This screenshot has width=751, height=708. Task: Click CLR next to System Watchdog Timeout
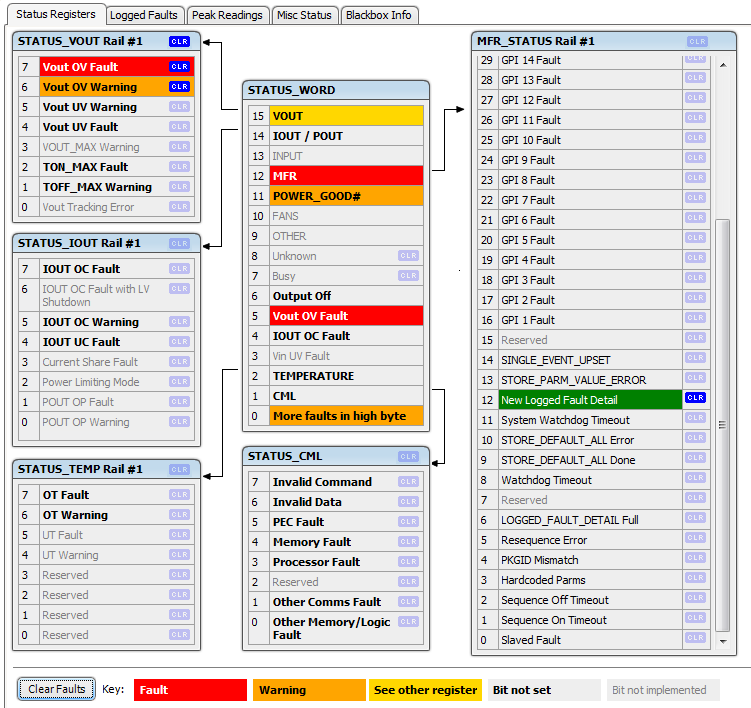pyautogui.click(x=695, y=418)
